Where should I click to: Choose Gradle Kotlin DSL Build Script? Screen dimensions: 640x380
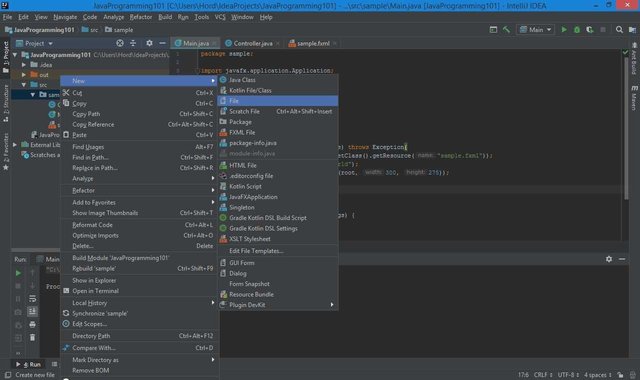[x=278, y=218]
